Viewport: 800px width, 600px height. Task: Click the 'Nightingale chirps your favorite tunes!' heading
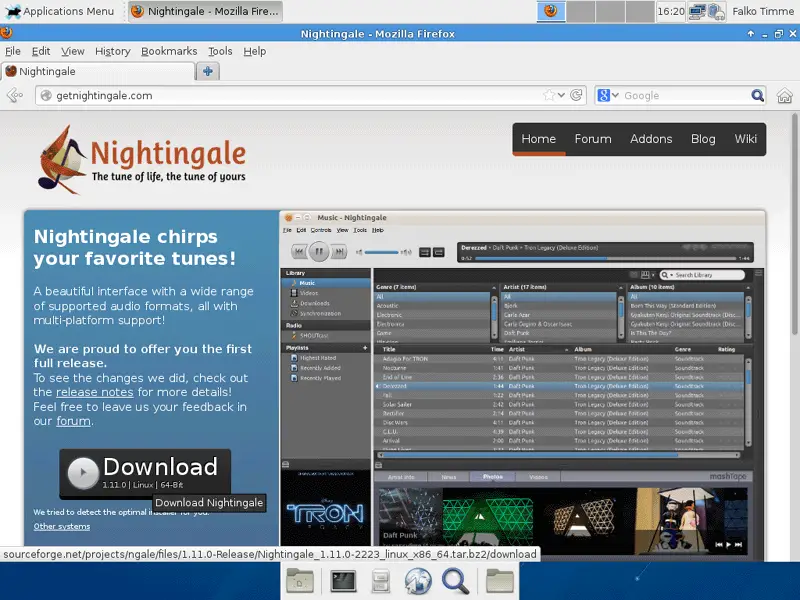pyautogui.click(x=135, y=247)
